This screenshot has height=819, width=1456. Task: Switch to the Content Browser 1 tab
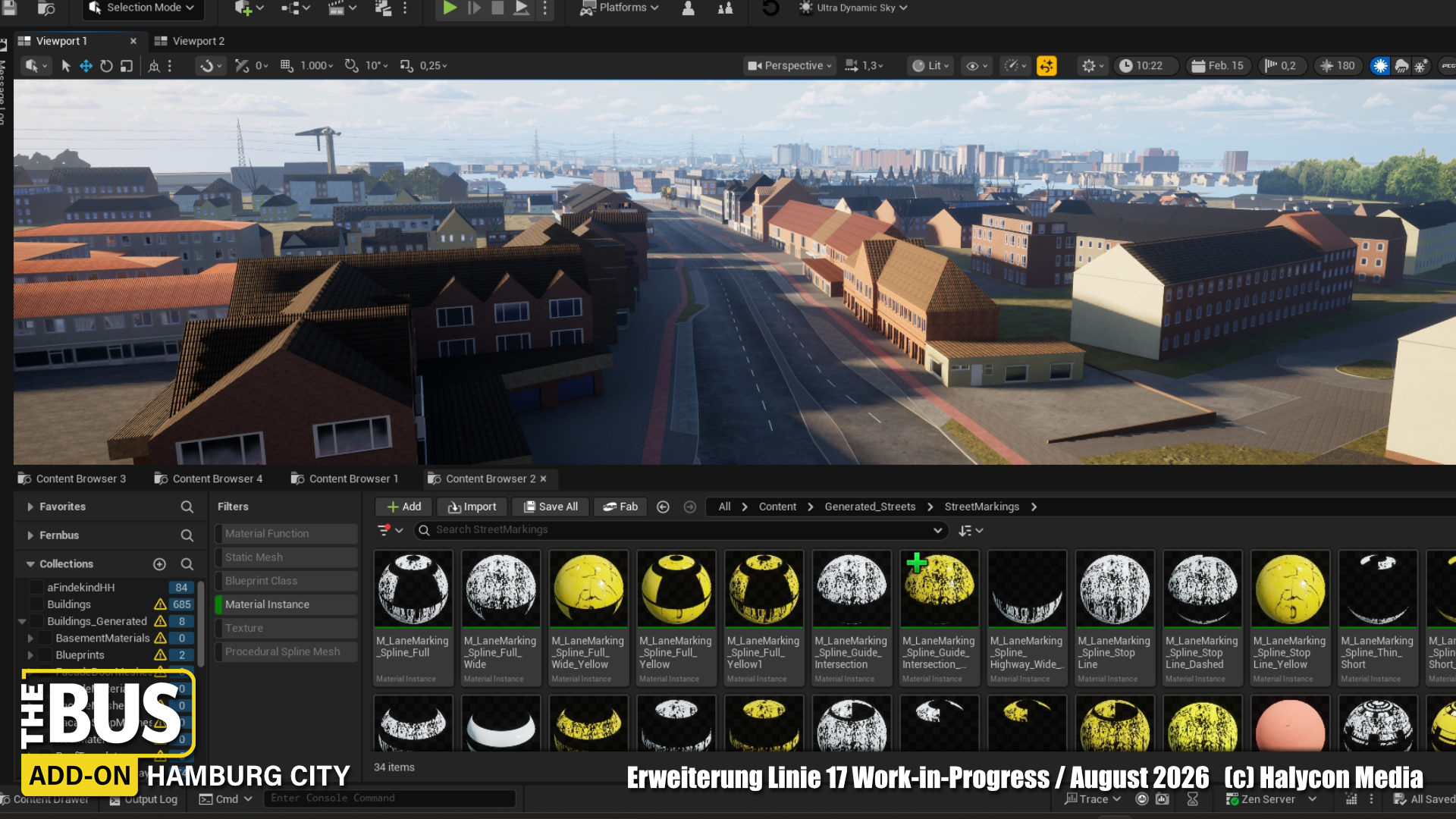pos(345,479)
